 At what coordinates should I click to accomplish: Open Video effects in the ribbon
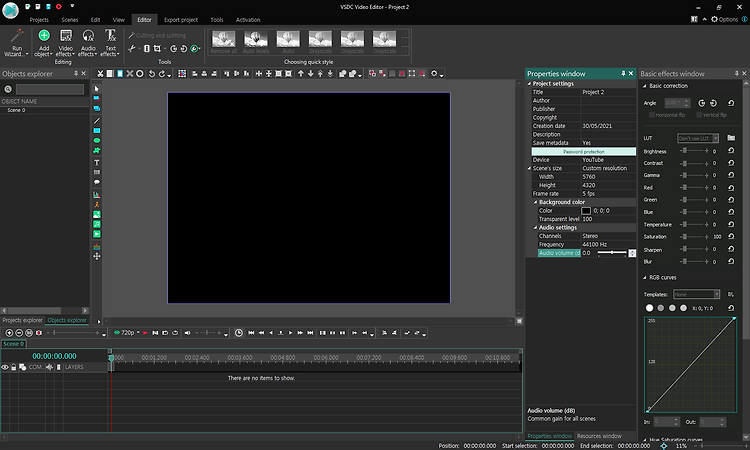click(x=66, y=36)
